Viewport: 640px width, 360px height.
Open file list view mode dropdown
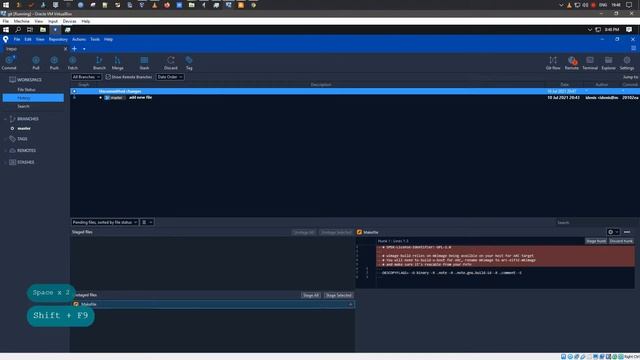pos(147,222)
